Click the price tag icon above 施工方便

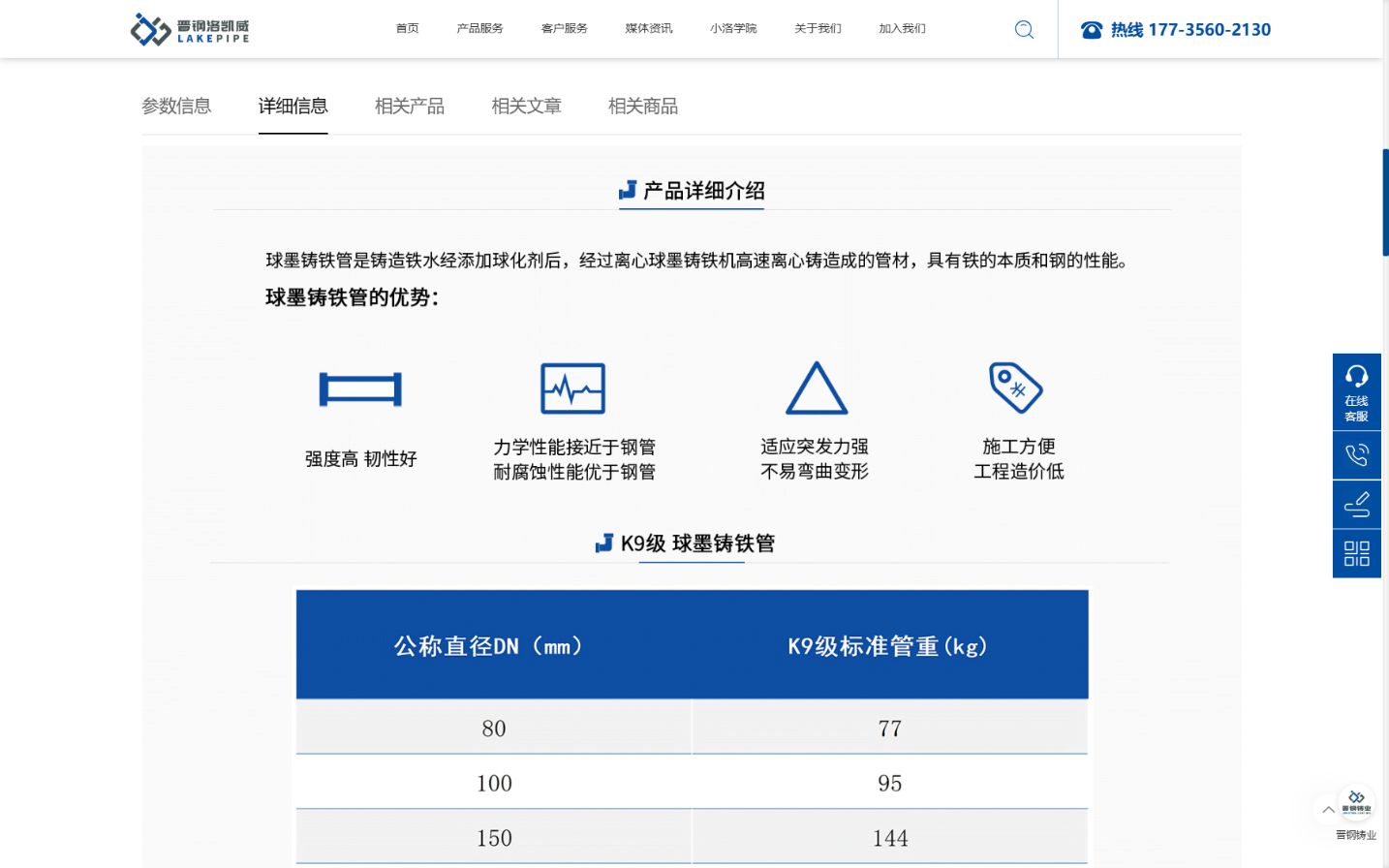tap(1016, 387)
